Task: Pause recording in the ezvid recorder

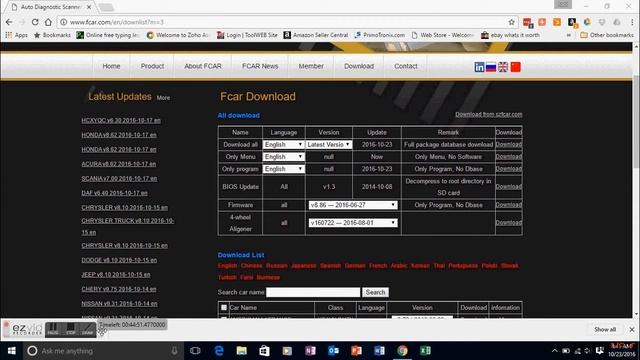Action: tap(53, 329)
